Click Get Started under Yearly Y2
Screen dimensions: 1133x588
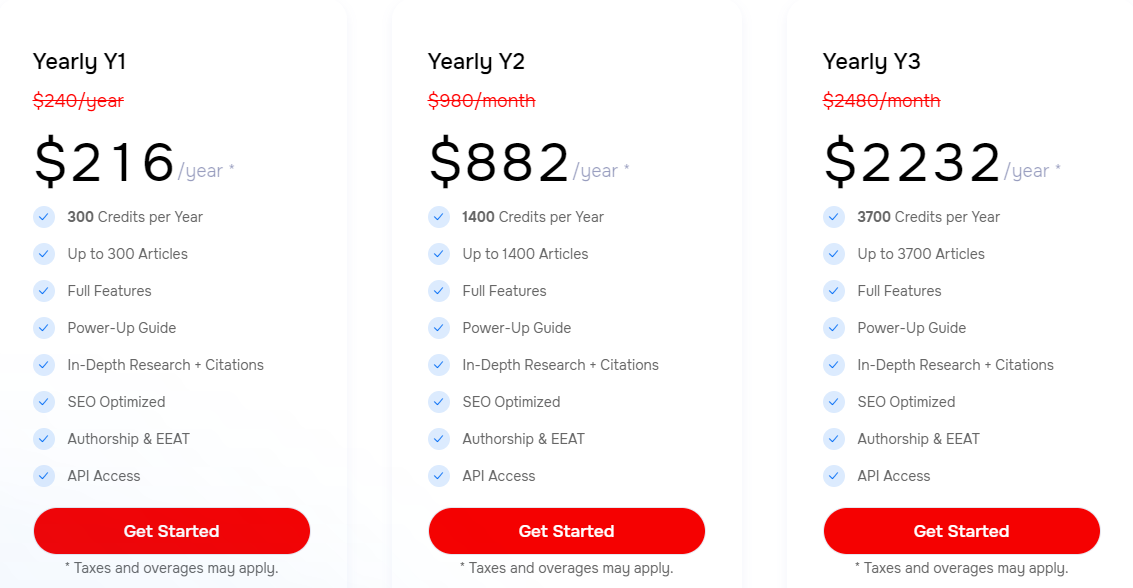pos(566,531)
